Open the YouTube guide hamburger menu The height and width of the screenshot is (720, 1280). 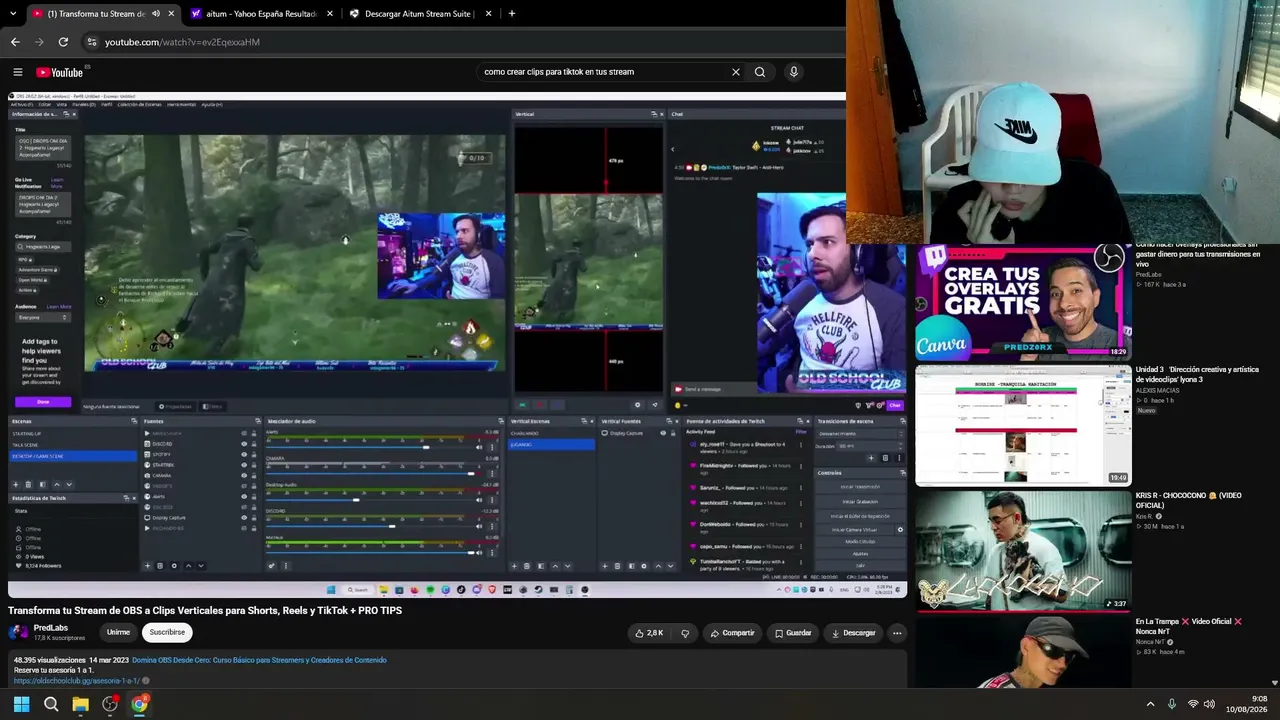[17, 72]
